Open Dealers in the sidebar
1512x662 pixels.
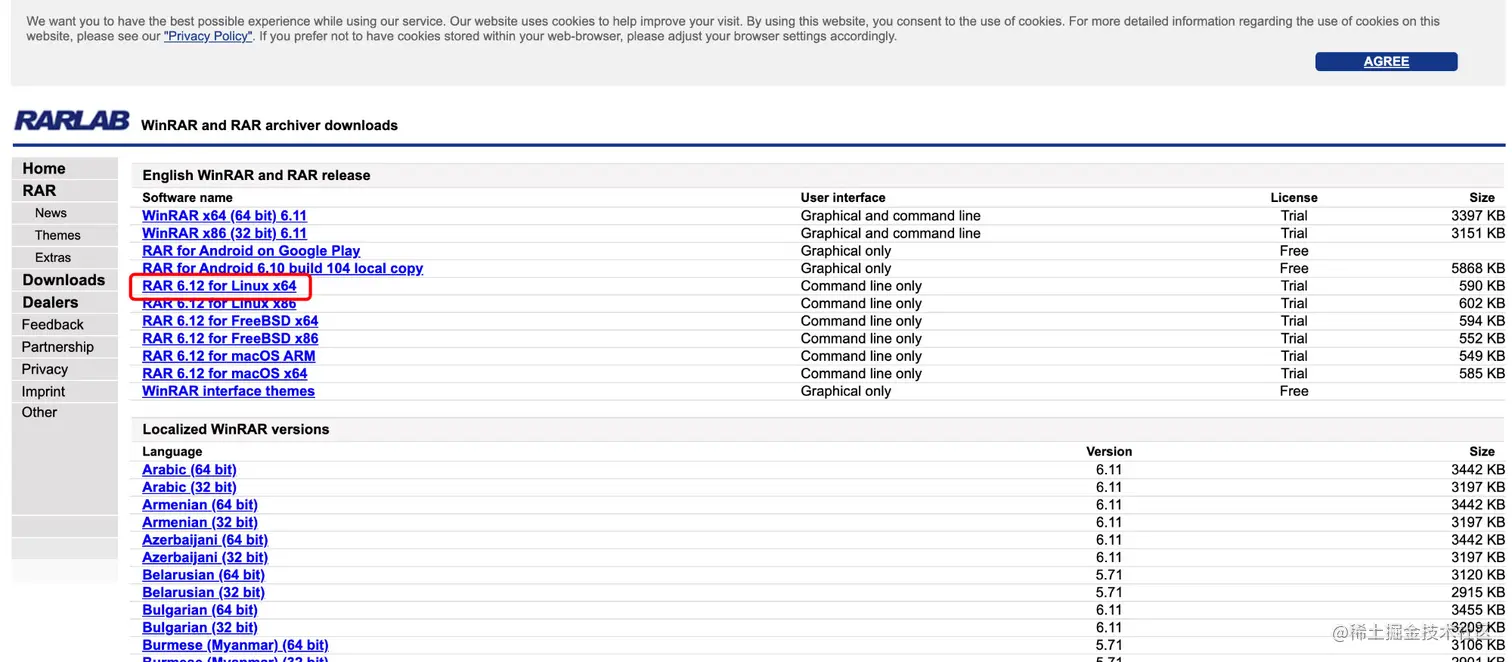pyautogui.click(x=50, y=302)
